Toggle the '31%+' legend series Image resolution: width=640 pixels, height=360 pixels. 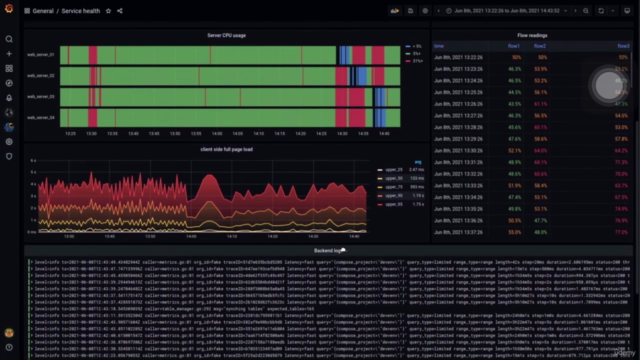(x=414, y=61)
